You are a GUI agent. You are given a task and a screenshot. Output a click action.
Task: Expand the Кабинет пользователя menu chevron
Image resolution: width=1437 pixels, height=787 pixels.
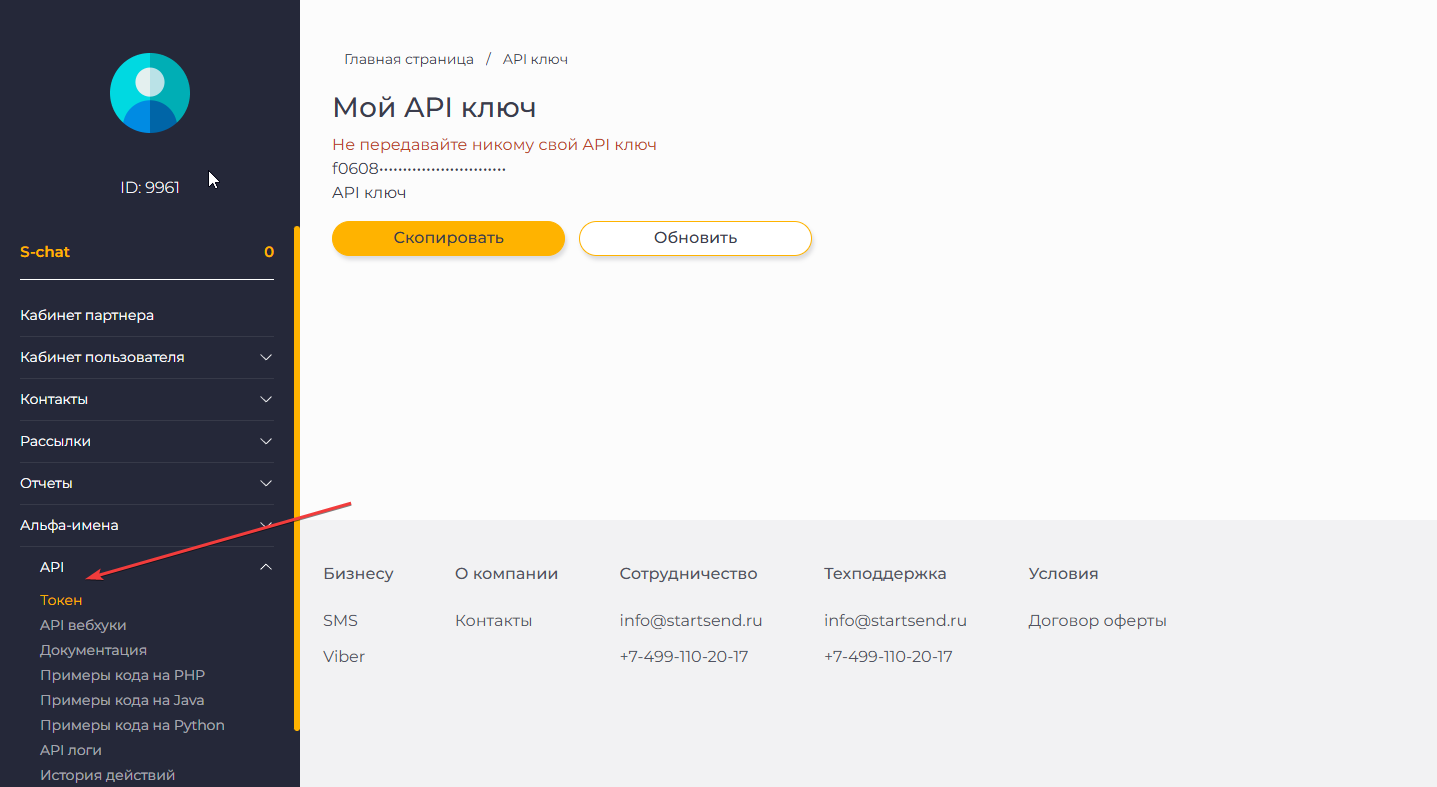pos(266,357)
